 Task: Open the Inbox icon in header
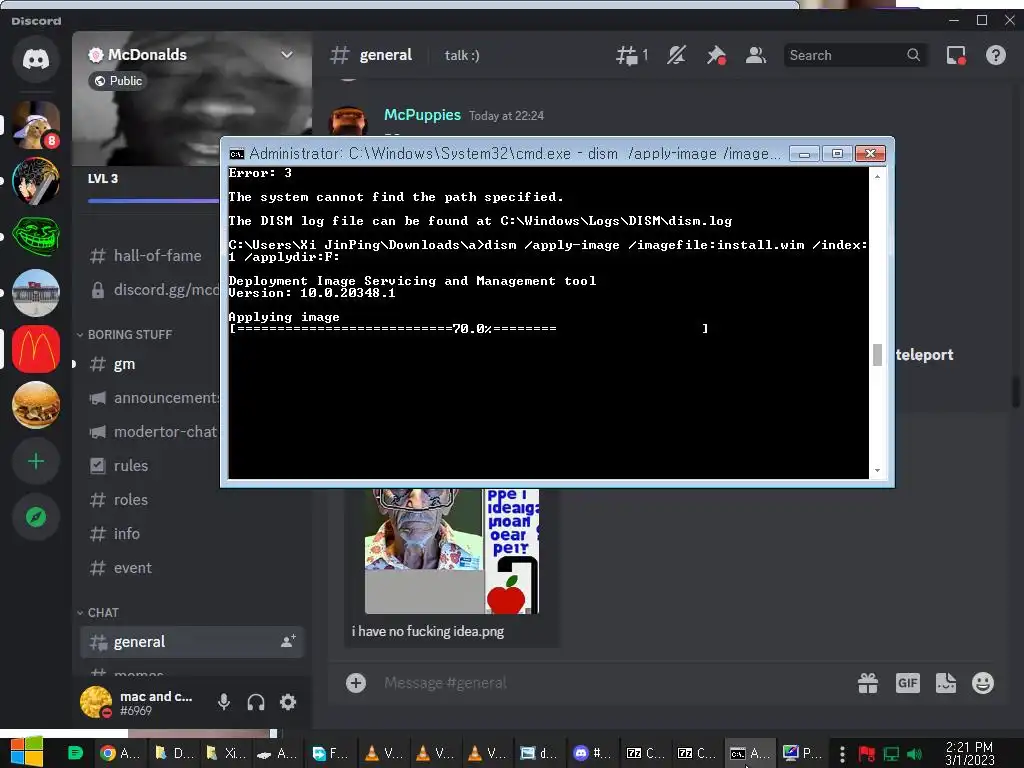[956, 56]
